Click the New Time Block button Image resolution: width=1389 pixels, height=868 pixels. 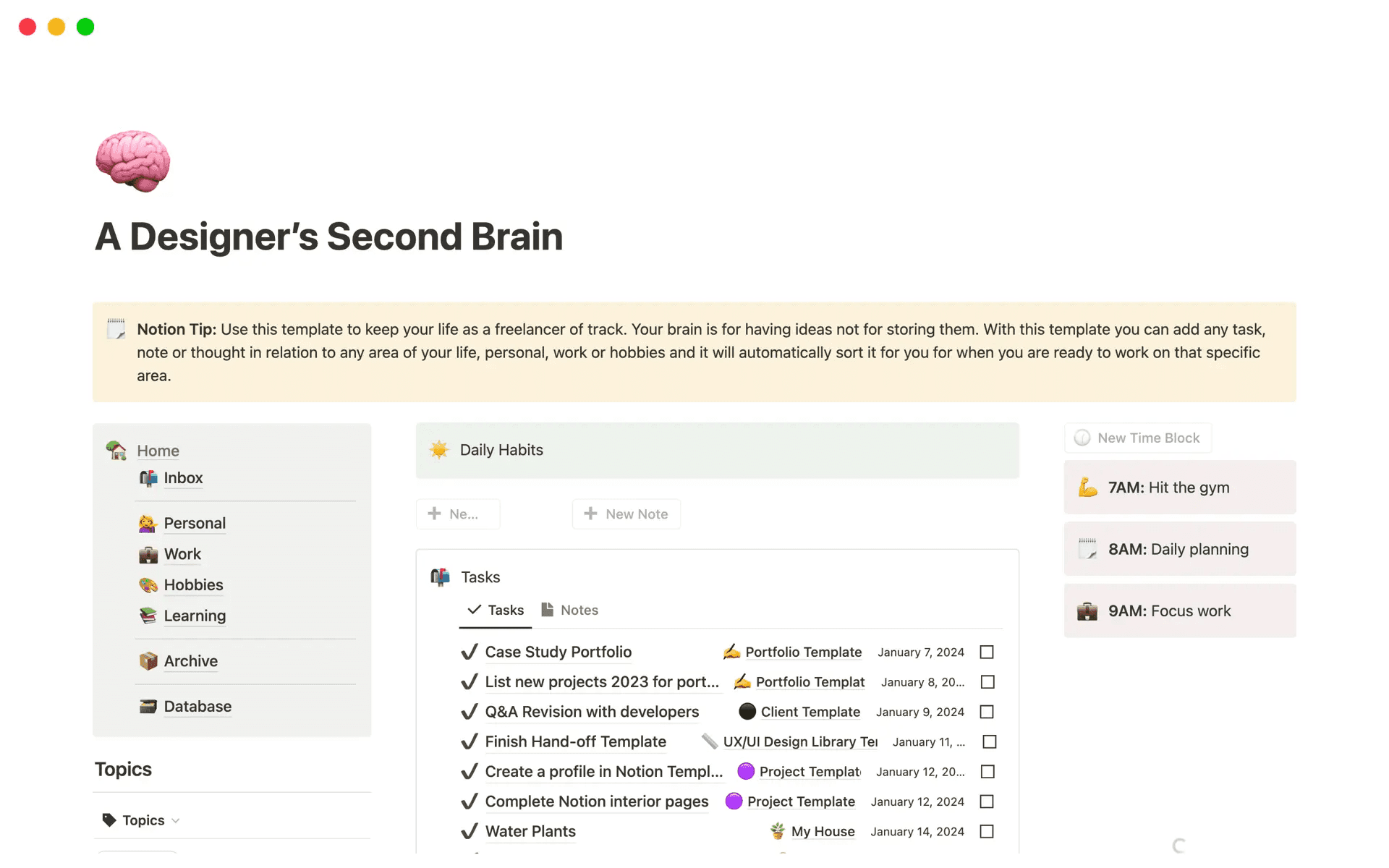click(1137, 438)
